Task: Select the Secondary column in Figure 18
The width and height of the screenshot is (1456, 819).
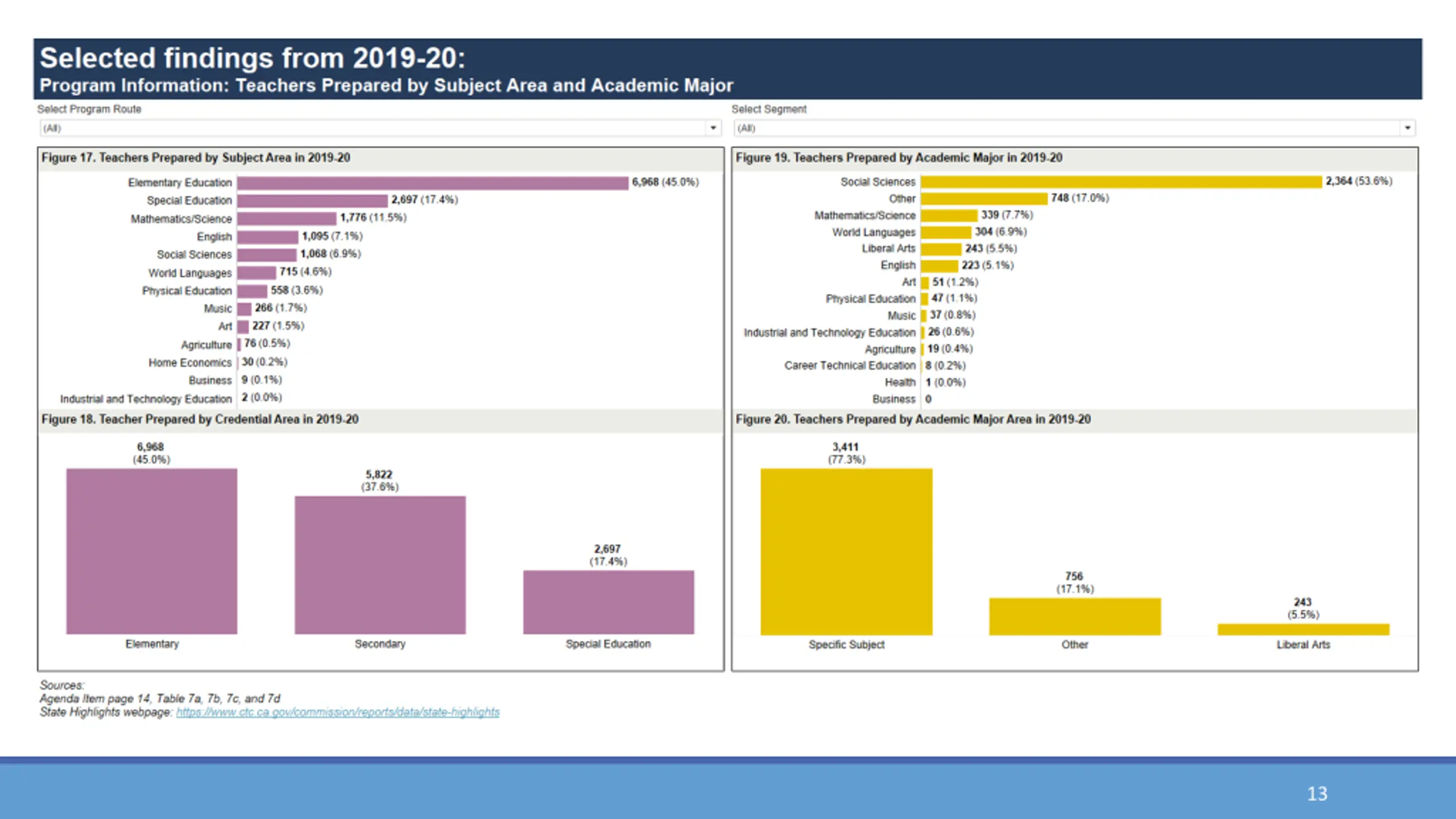Action: tap(380, 565)
